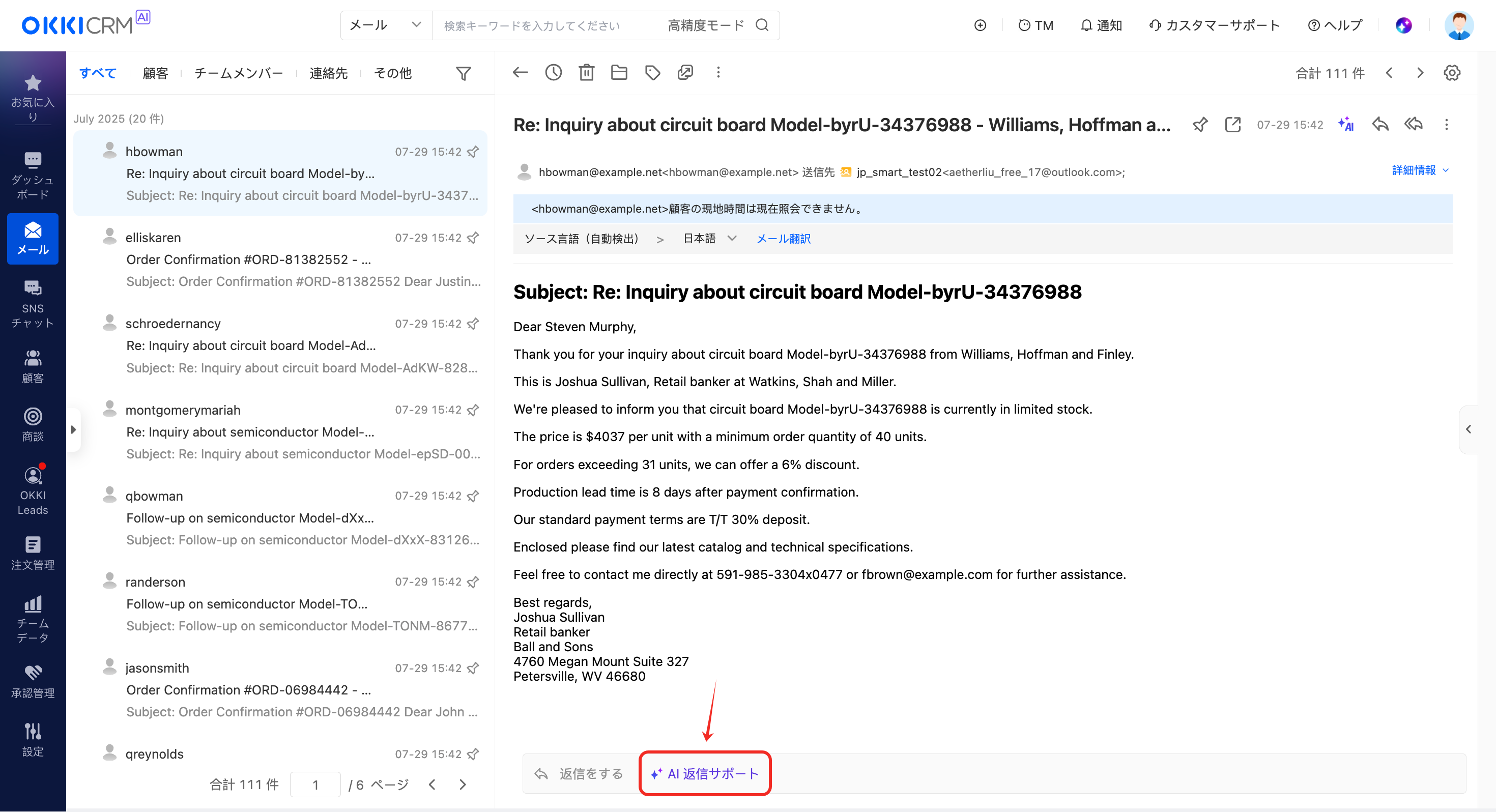
Task: Open 設定 settings in the sidebar
Action: point(33,739)
